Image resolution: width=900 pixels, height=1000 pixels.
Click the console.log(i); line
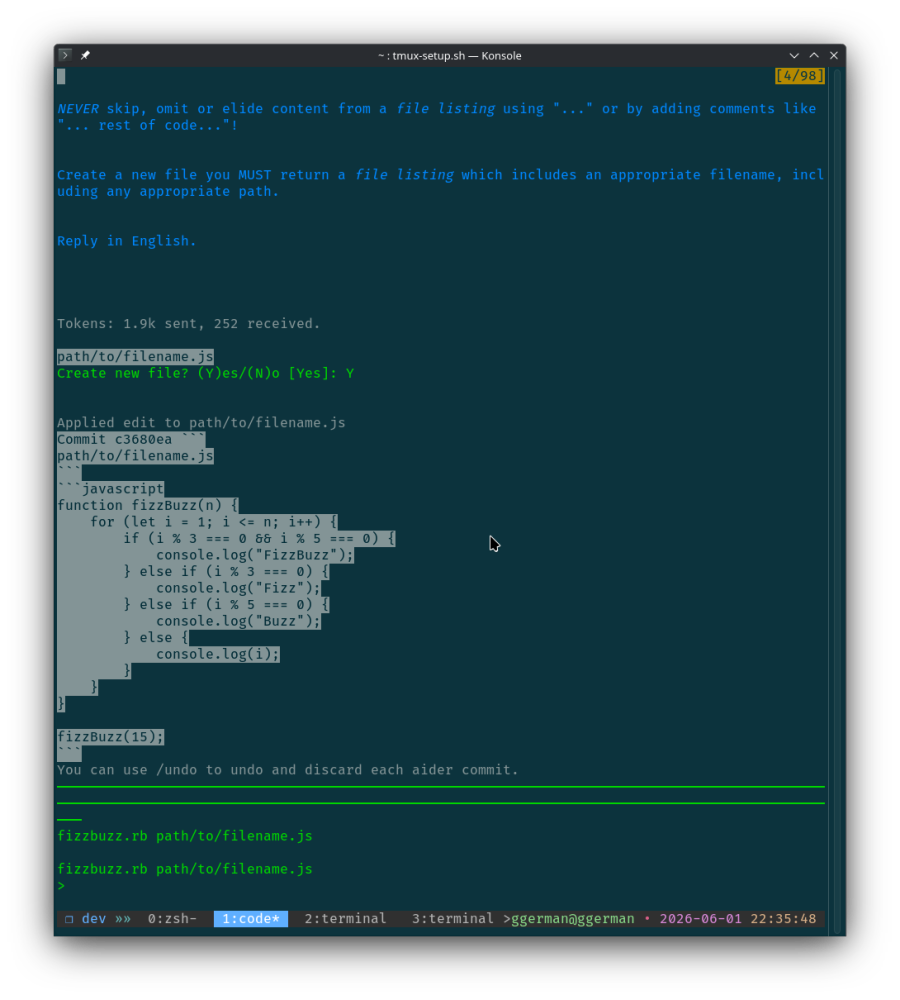pyautogui.click(x=218, y=654)
